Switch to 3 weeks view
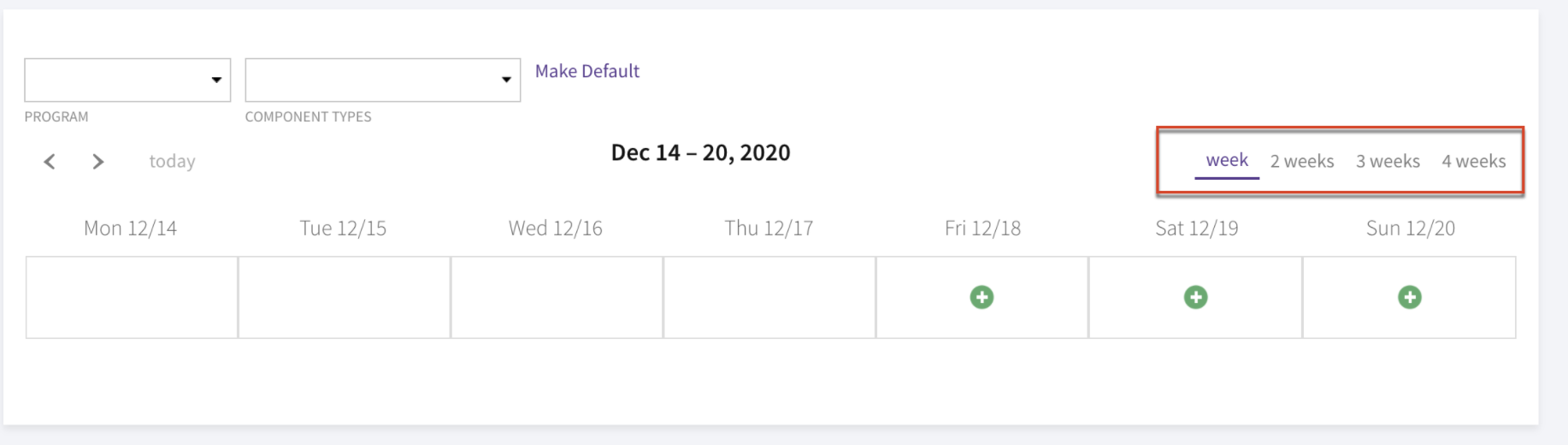This screenshot has height=445, width=1568. (x=1388, y=161)
